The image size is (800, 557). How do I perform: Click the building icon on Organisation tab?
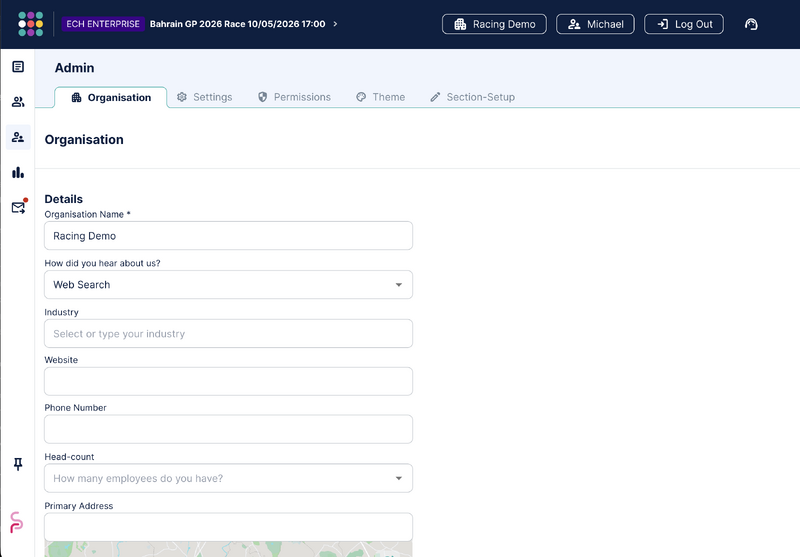pyautogui.click(x=77, y=97)
